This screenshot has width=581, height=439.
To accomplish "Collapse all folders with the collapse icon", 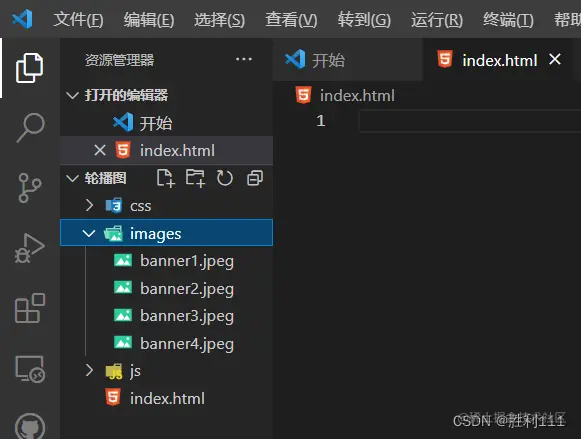I will tap(255, 178).
